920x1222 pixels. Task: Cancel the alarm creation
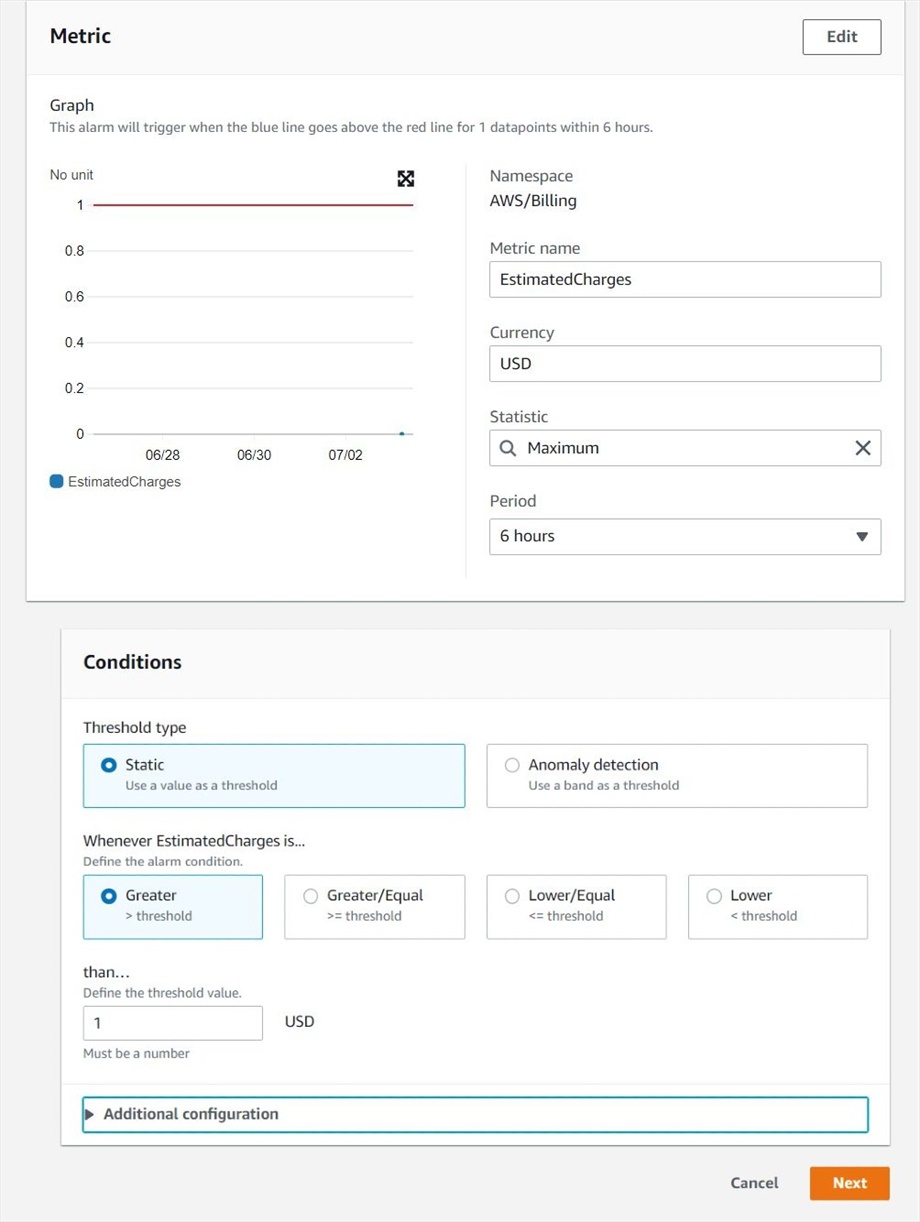[x=754, y=1183]
